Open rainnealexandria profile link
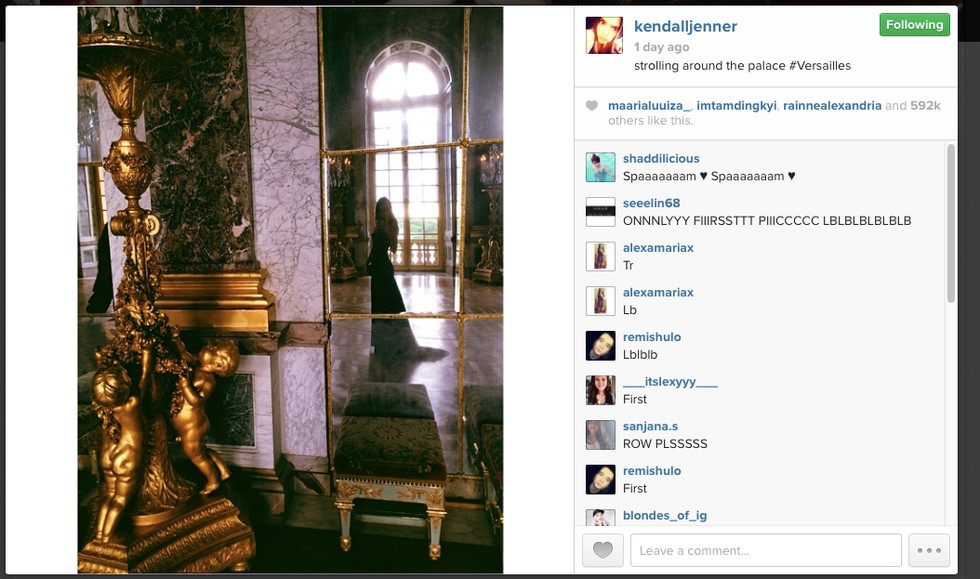Viewport: 980px width, 579px height. [832, 106]
